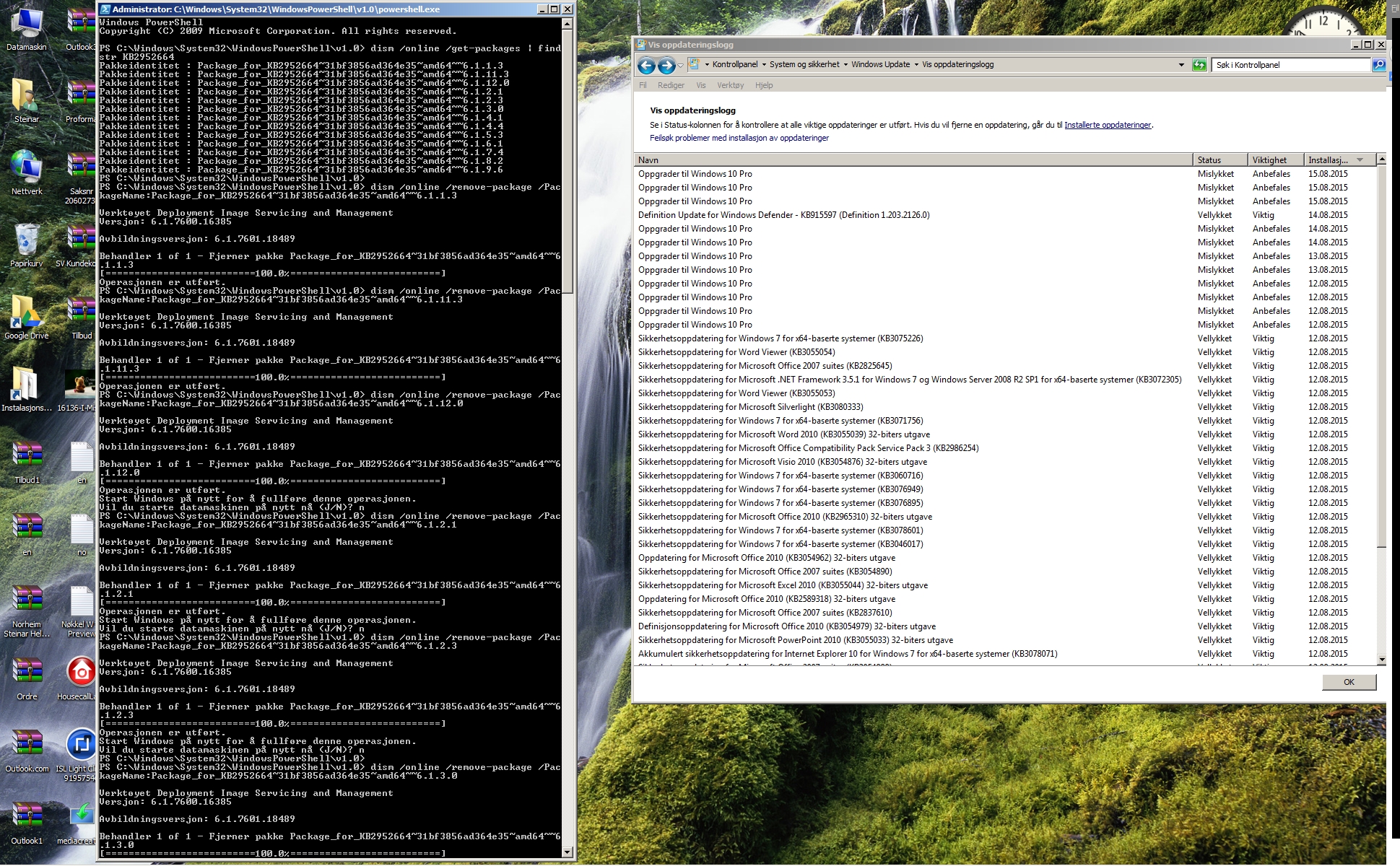Click the search magnifier in Kontrollpanel search
This screenshot has width=1400, height=866.
tap(1378, 65)
